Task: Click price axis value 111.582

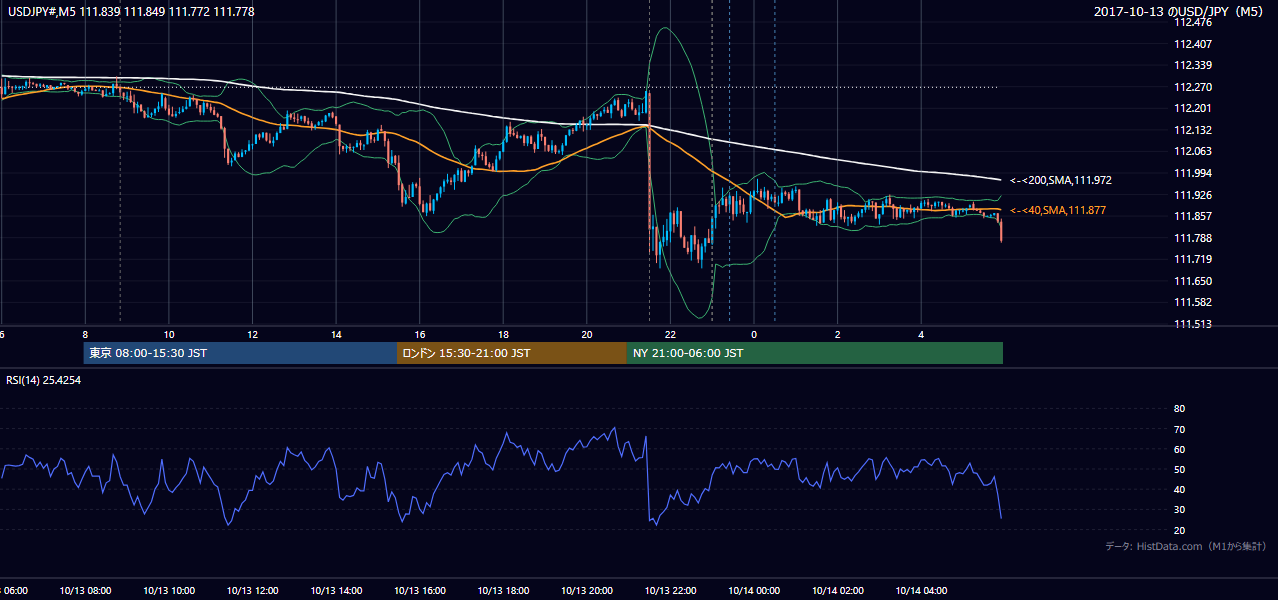Action: [1192, 302]
